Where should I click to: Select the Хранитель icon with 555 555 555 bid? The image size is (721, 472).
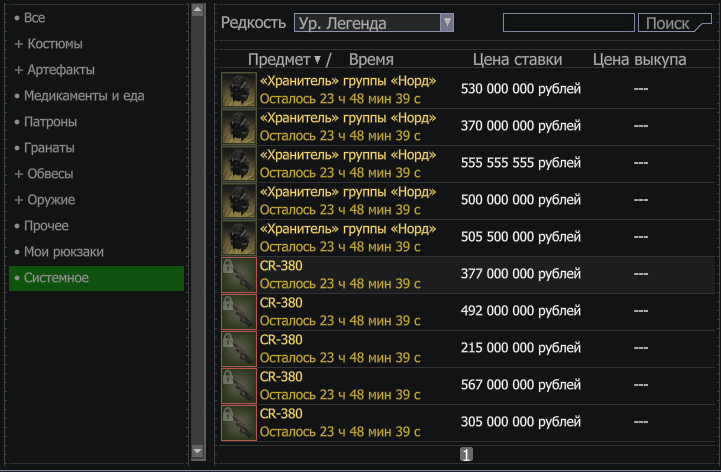point(239,164)
